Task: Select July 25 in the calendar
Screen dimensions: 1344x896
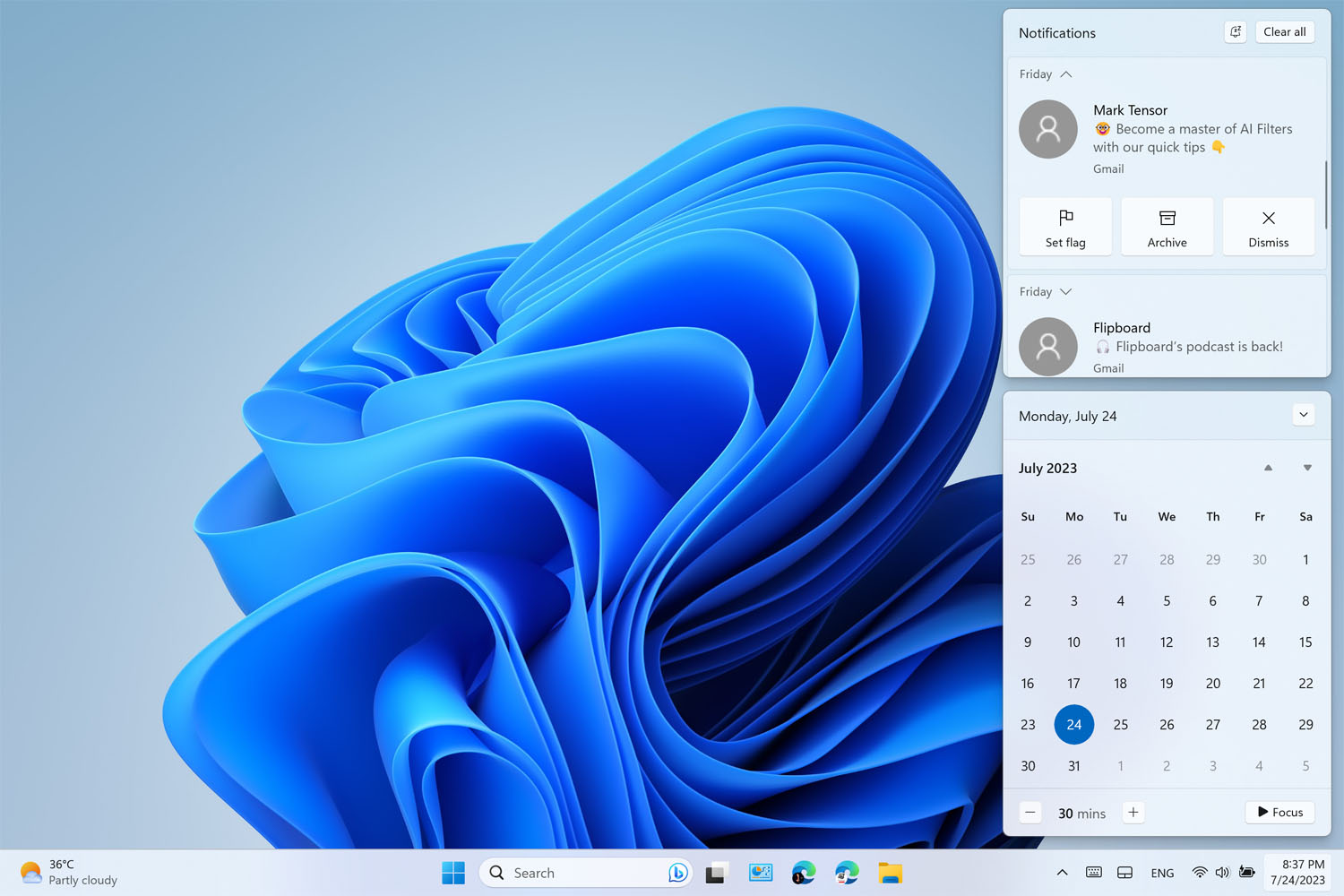Action: [x=1120, y=725]
